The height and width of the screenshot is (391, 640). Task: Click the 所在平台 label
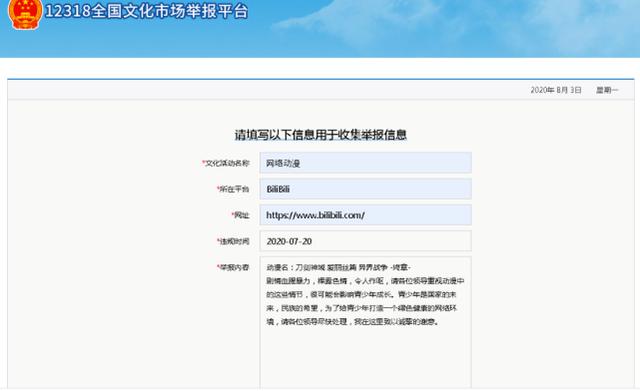(233, 189)
